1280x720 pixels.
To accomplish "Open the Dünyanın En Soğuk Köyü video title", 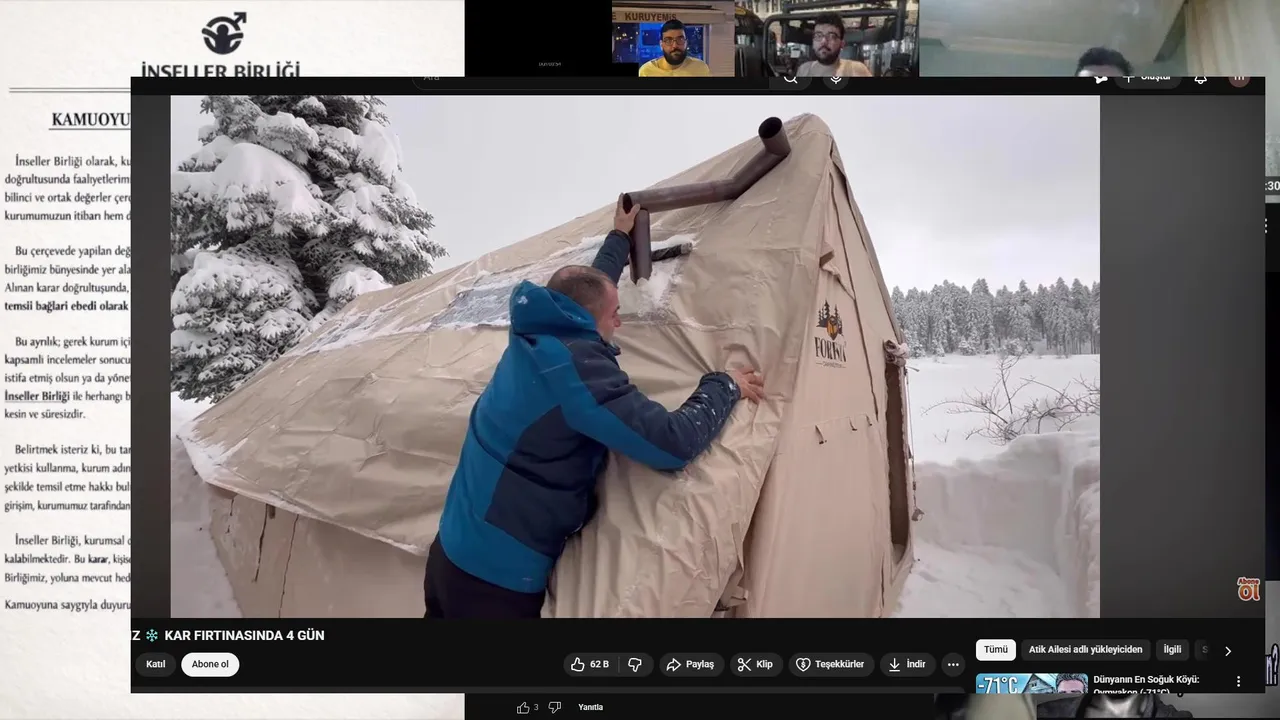I will 1146,685.
